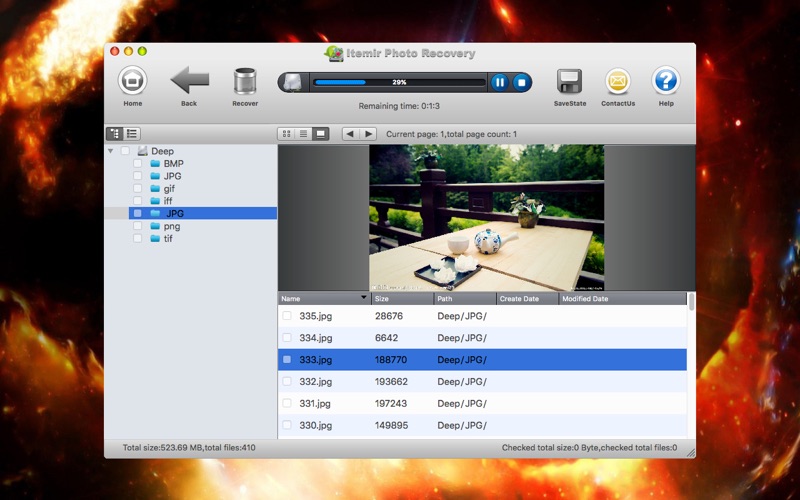Image resolution: width=800 pixels, height=500 pixels.
Task: Check the BMP folder checkbox
Action: [x=137, y=163]
